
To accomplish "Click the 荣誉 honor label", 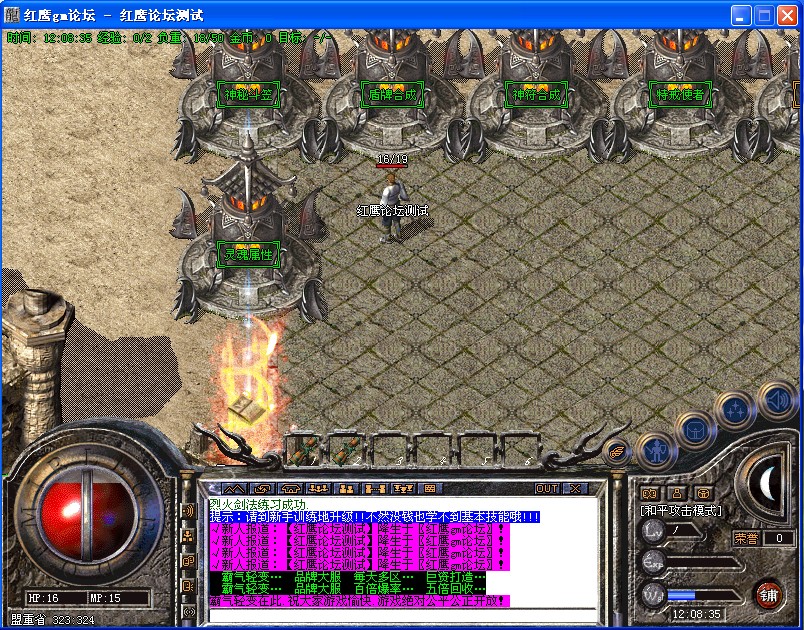I will 746,538.
